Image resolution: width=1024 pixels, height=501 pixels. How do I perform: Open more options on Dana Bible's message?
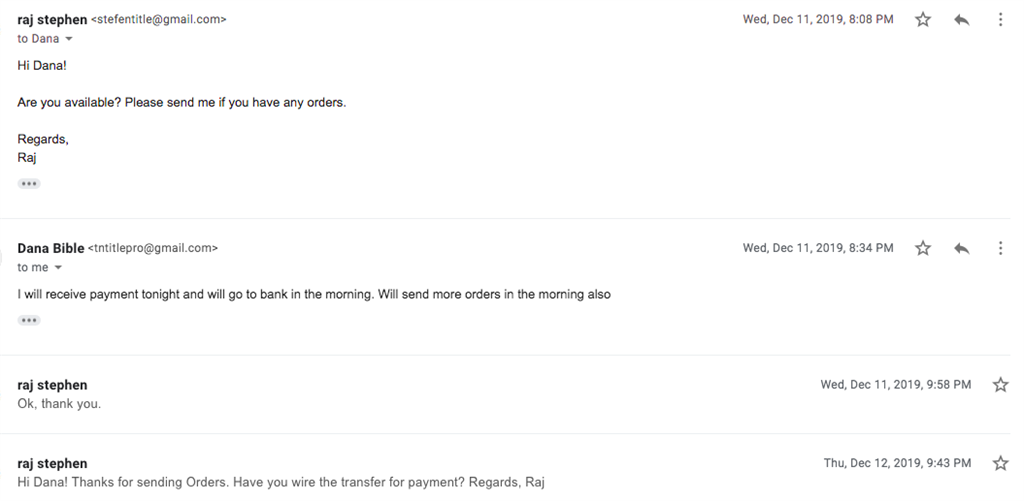pos(1000,248)
